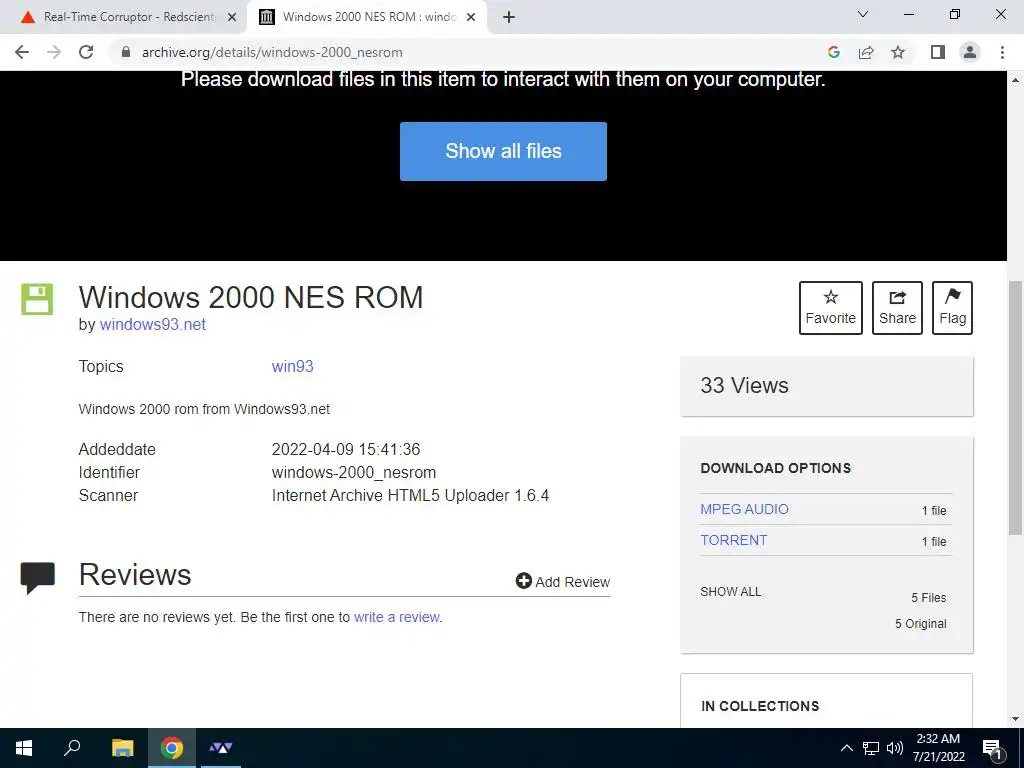The width and height of the screenshot is (1024, 768).
Task: Open the Chrome side panel
Action: coord(938,52)
